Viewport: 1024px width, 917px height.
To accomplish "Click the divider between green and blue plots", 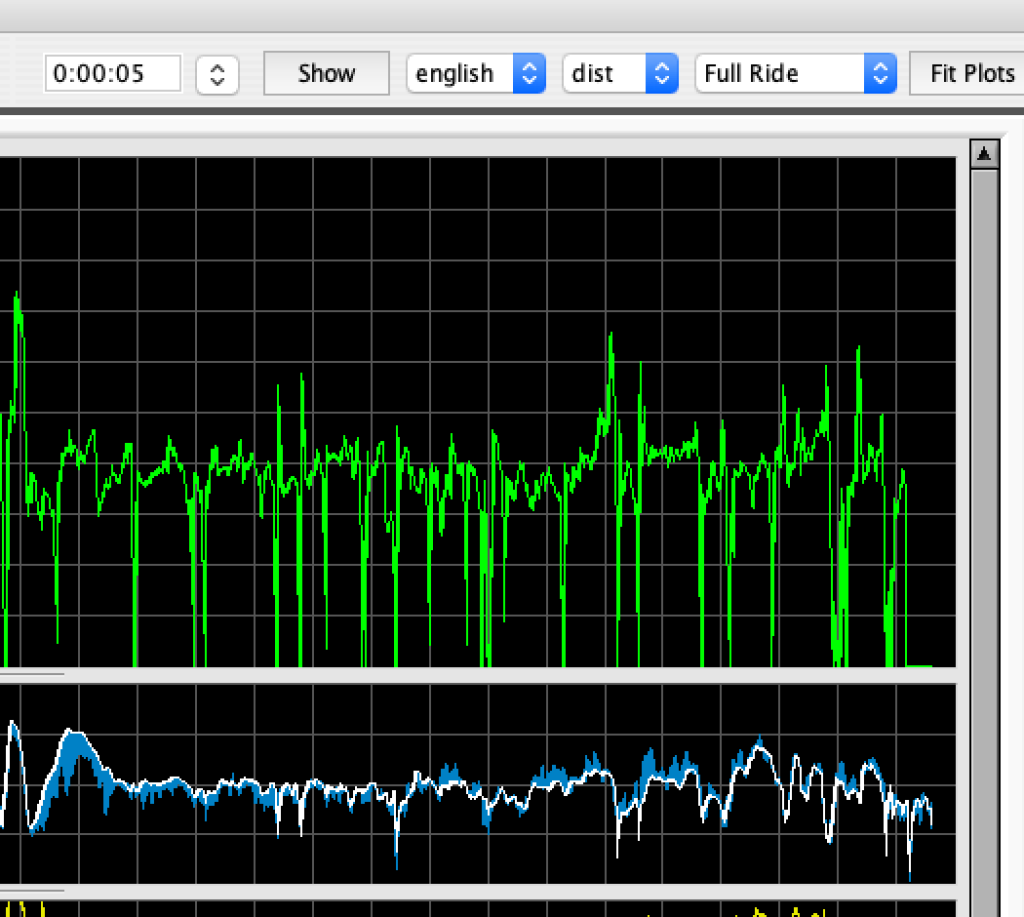I will pos(480,675).
